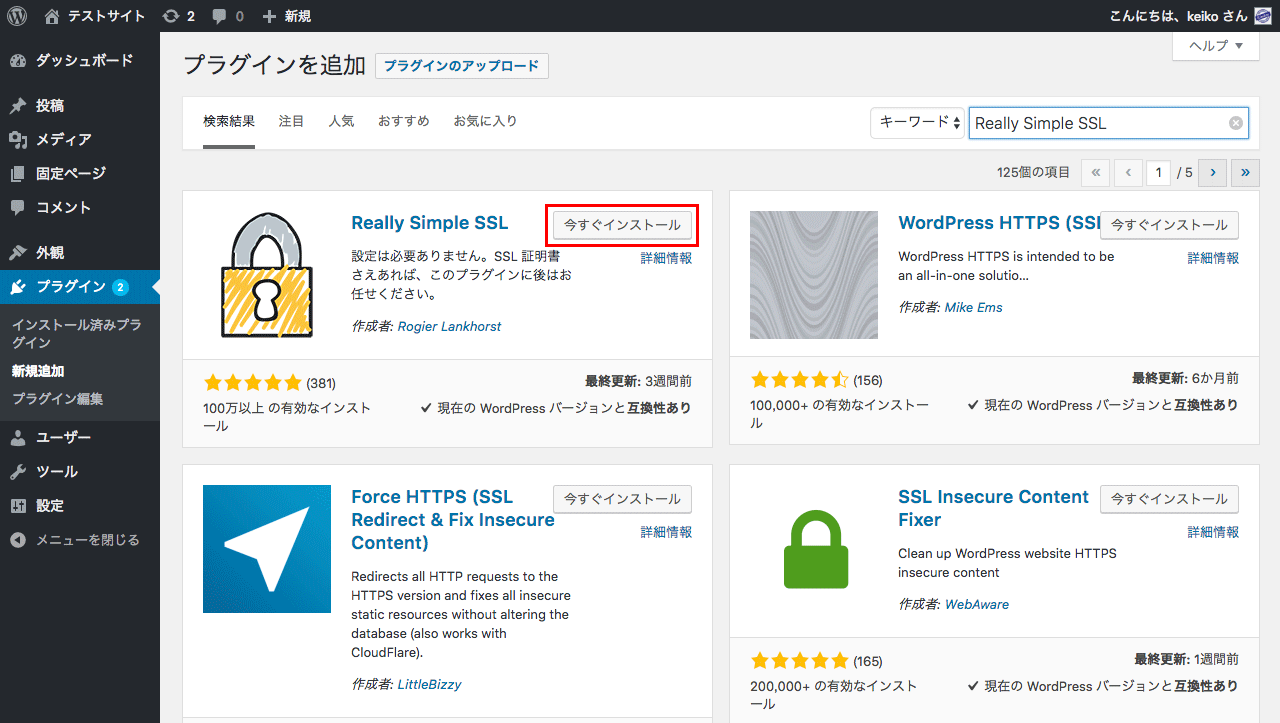Switch to the 人気 tab
This screenshot has height=723, width=1280.
click(341, 121)
